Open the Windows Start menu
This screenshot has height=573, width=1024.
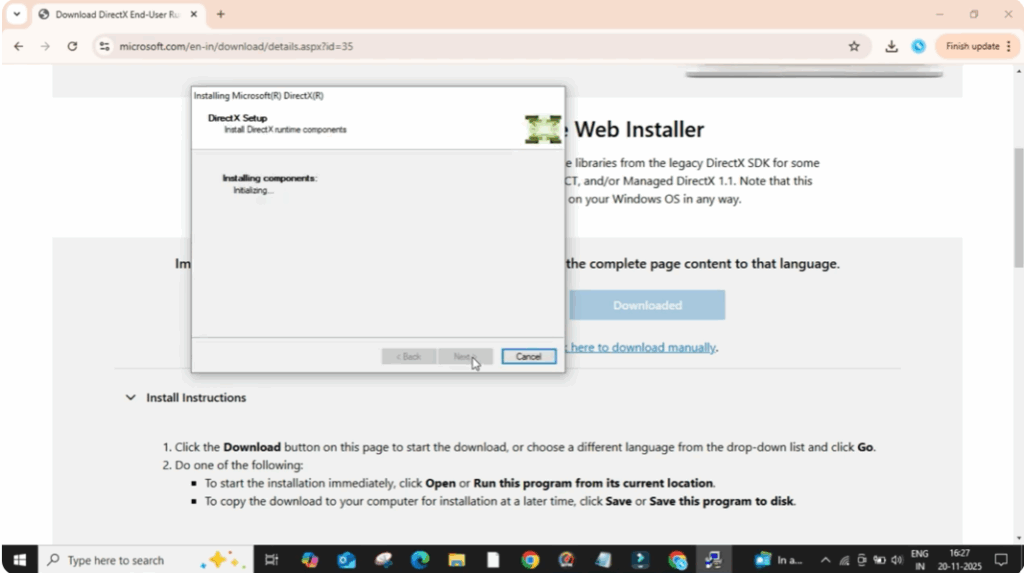(20, 560)
